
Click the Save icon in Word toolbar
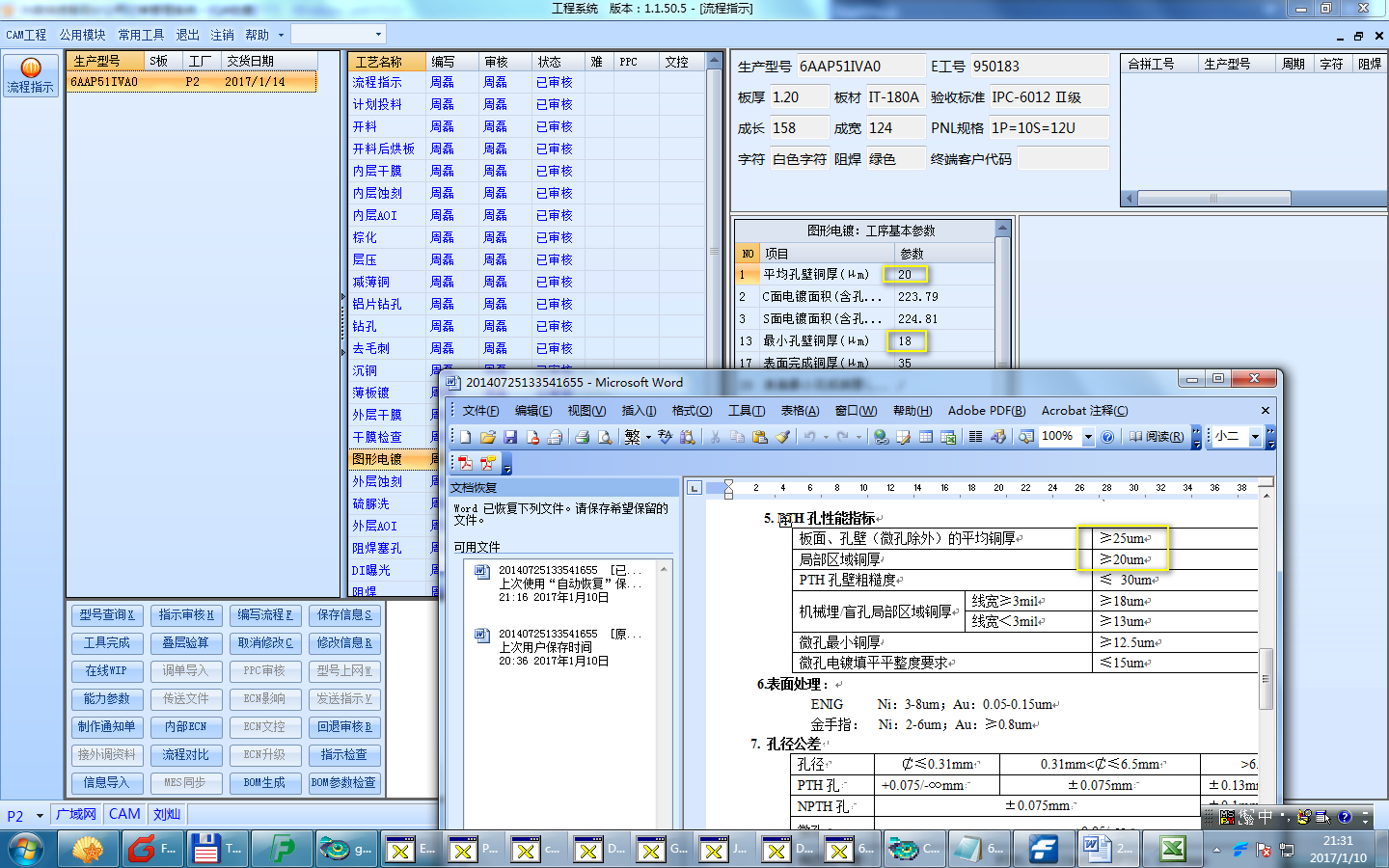[x=510, y=437]
